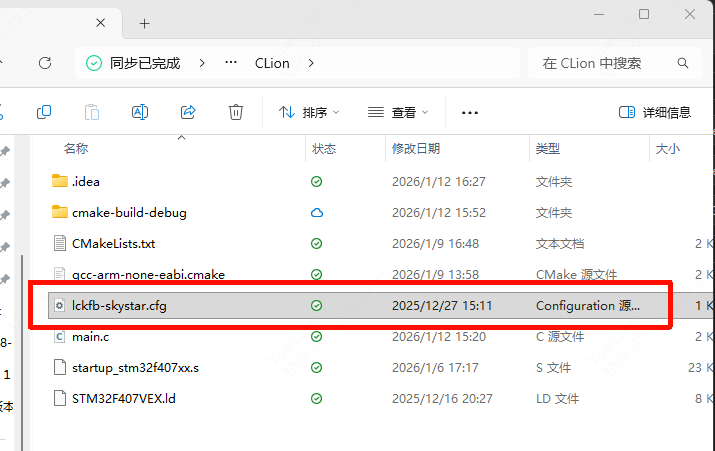Open the toolbar more-options ellipsis
The height and width of the screenshot is (451, 715).
pyautogui.click(x=470, y=113)
